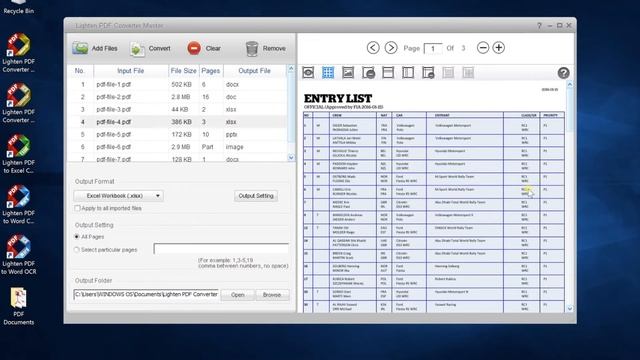
Task: Click the Input File column header
Action: tap(131, 71)
